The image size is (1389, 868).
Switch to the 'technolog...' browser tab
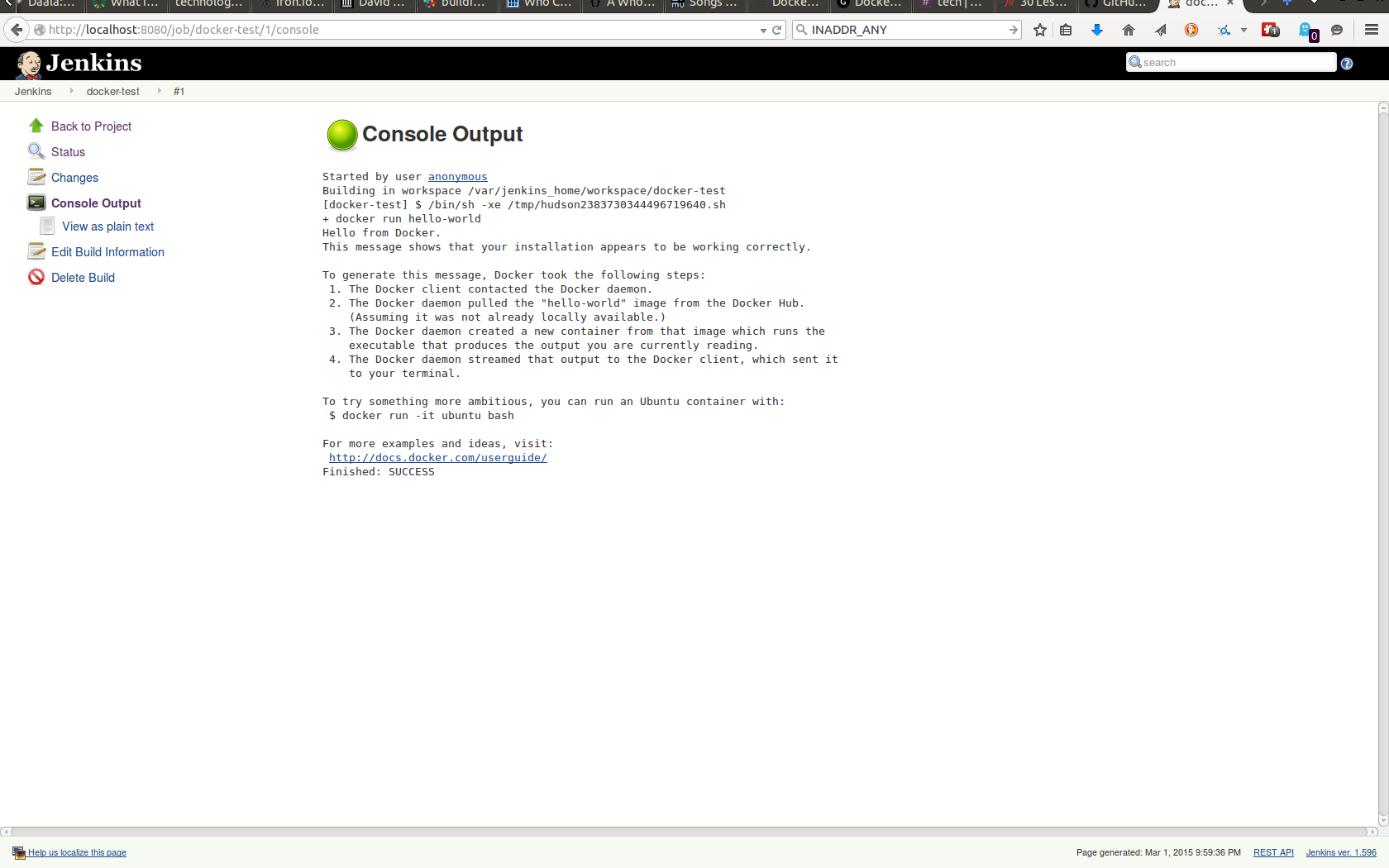click(x=209, y=5)
